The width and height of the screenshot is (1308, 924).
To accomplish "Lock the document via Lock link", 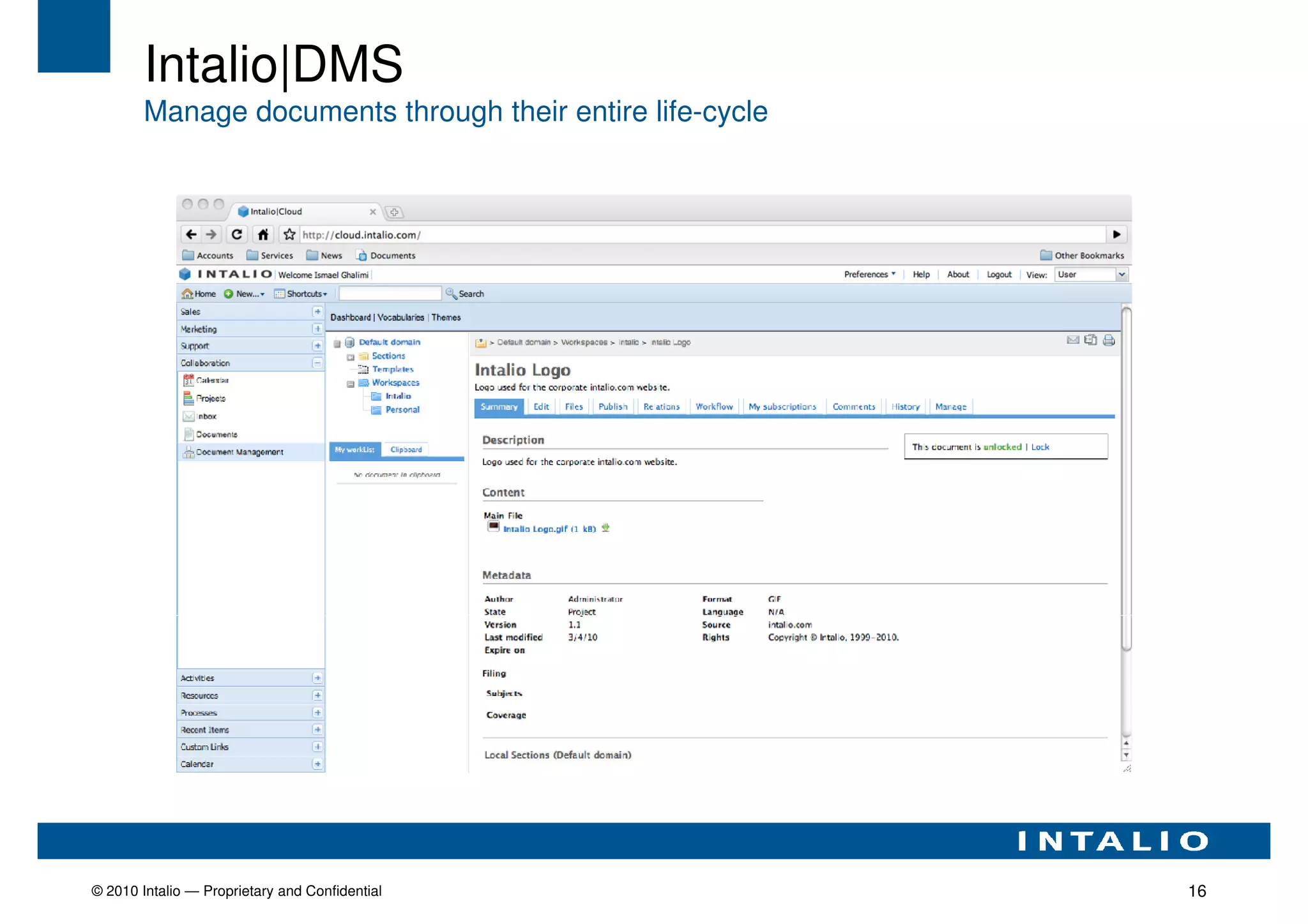I will [1040, 447].
